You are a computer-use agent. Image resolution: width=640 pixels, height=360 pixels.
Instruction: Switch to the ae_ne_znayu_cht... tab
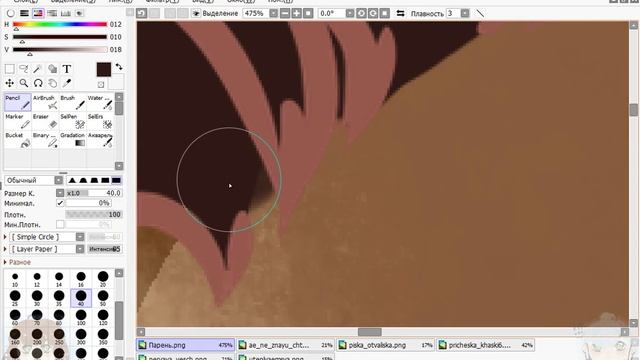286,345
